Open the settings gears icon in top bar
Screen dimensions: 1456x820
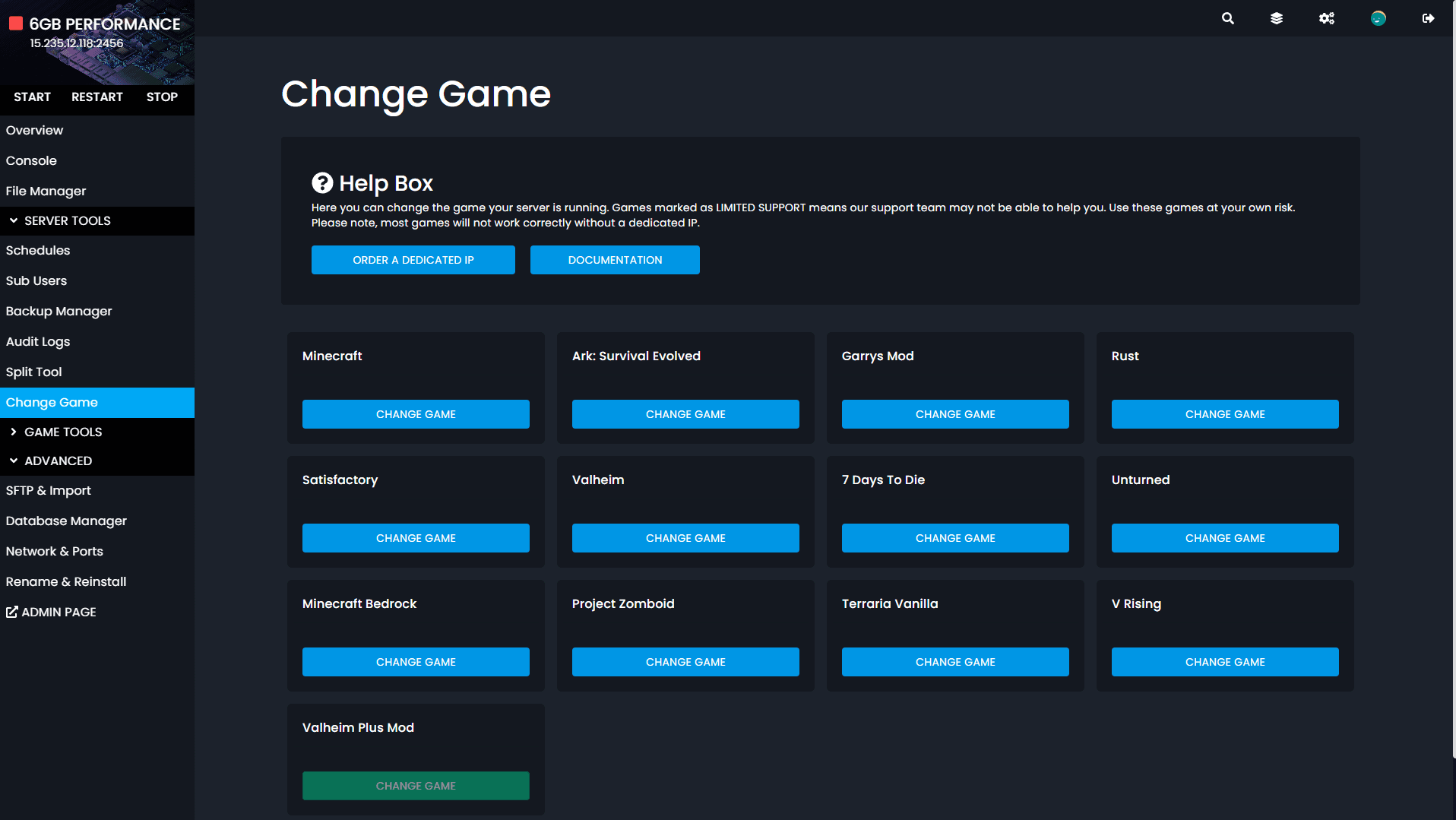tap(1327, 18)
